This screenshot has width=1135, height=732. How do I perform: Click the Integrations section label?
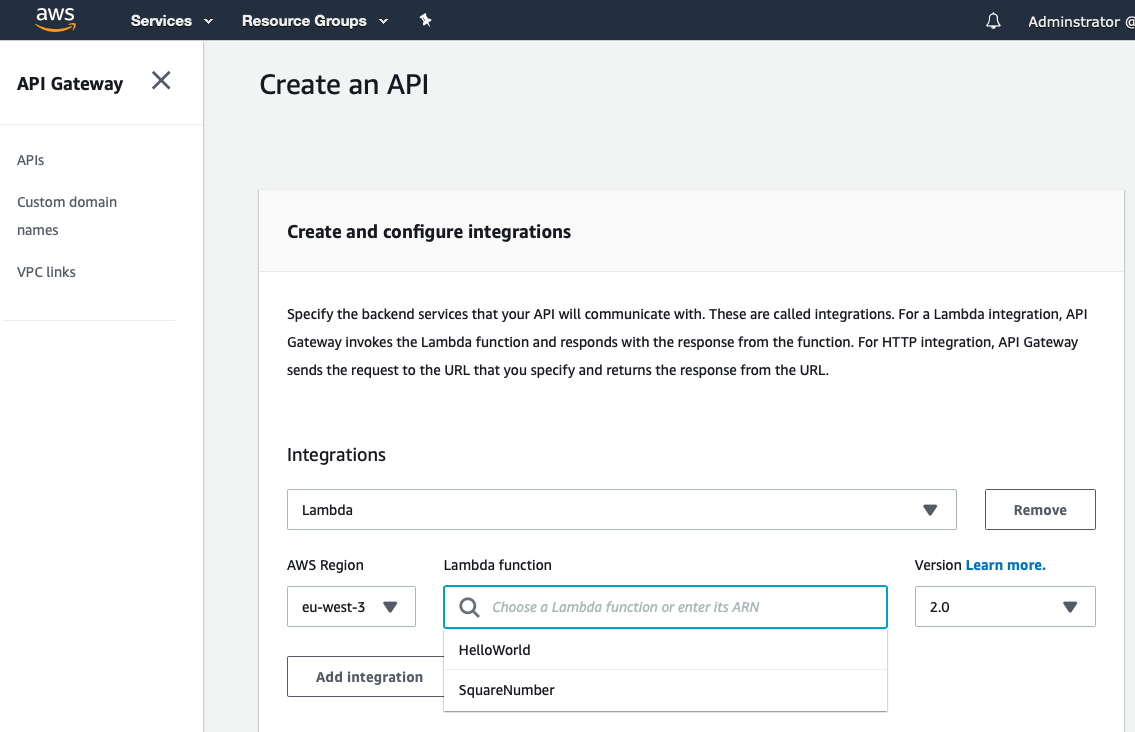[336, 455]
